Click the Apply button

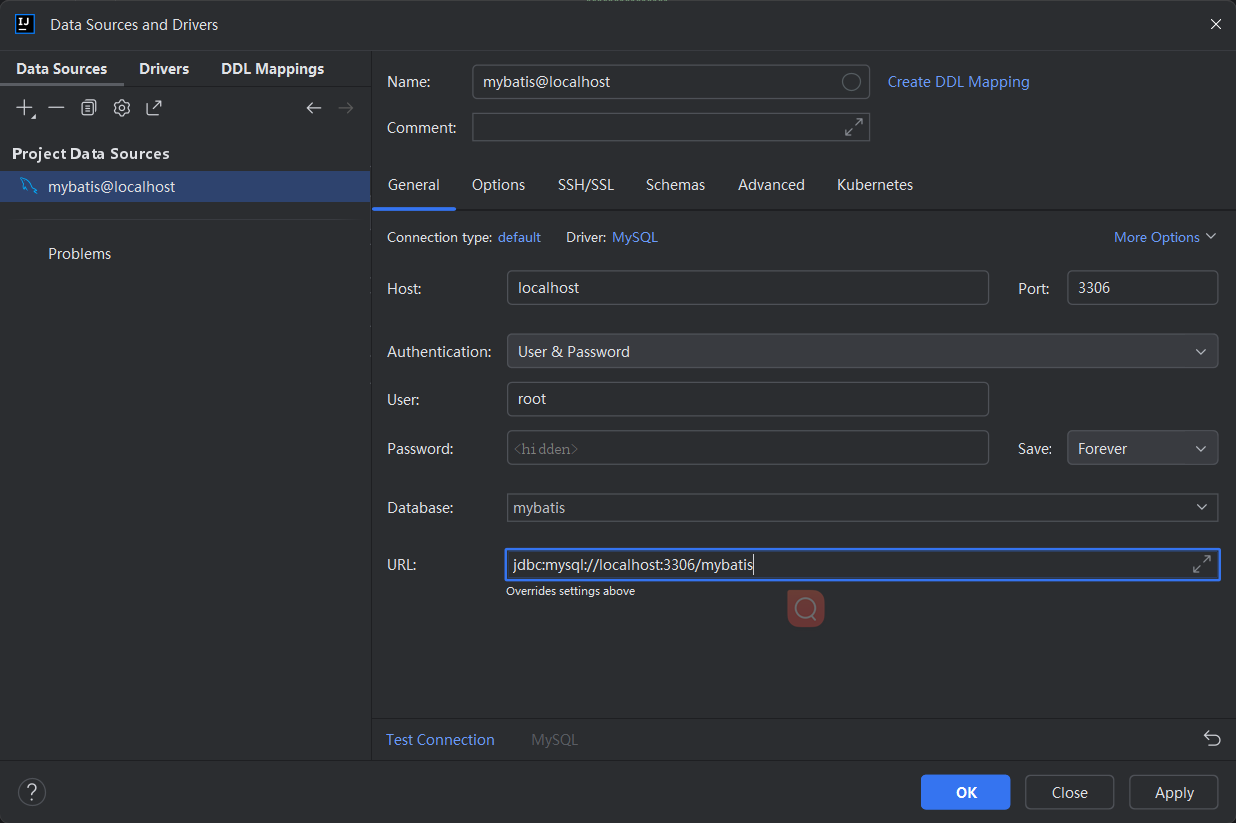pos(1174,792)
